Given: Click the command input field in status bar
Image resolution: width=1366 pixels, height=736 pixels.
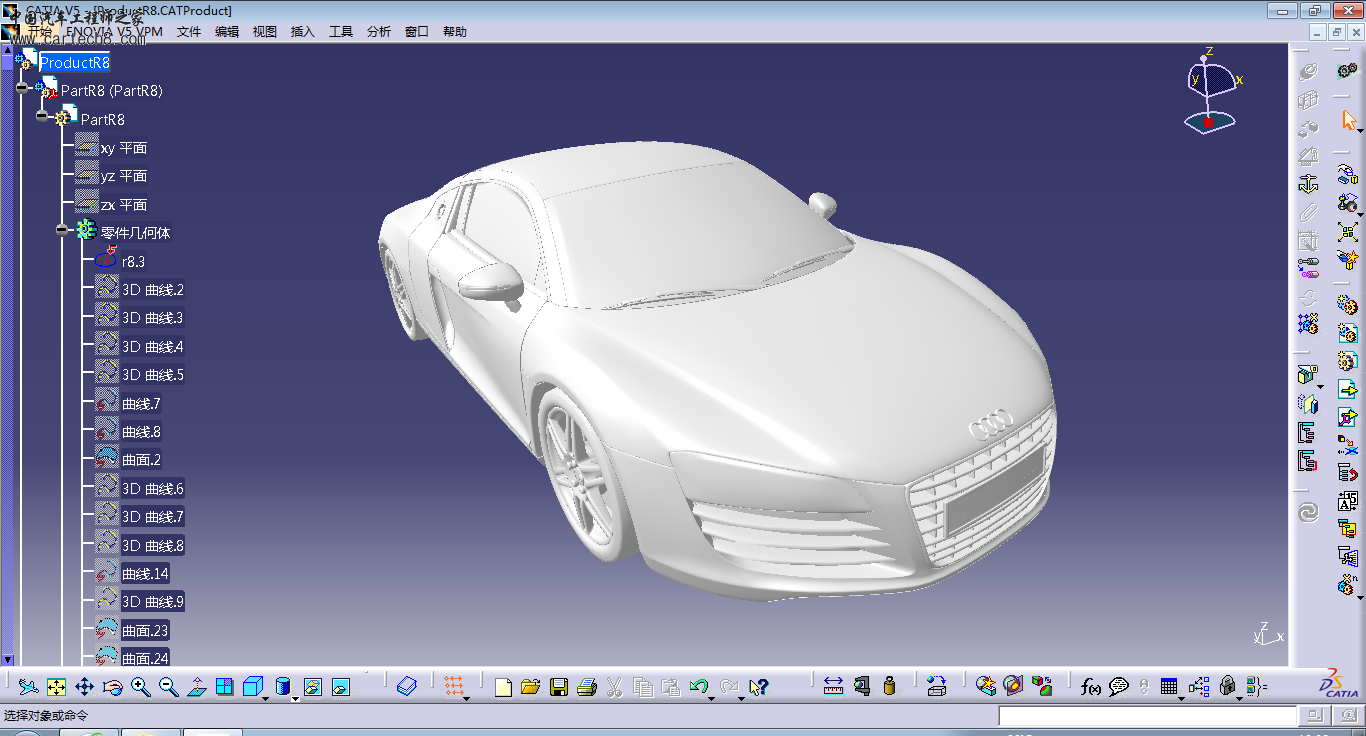Looking at the screenshot, I should (1147, 716).
